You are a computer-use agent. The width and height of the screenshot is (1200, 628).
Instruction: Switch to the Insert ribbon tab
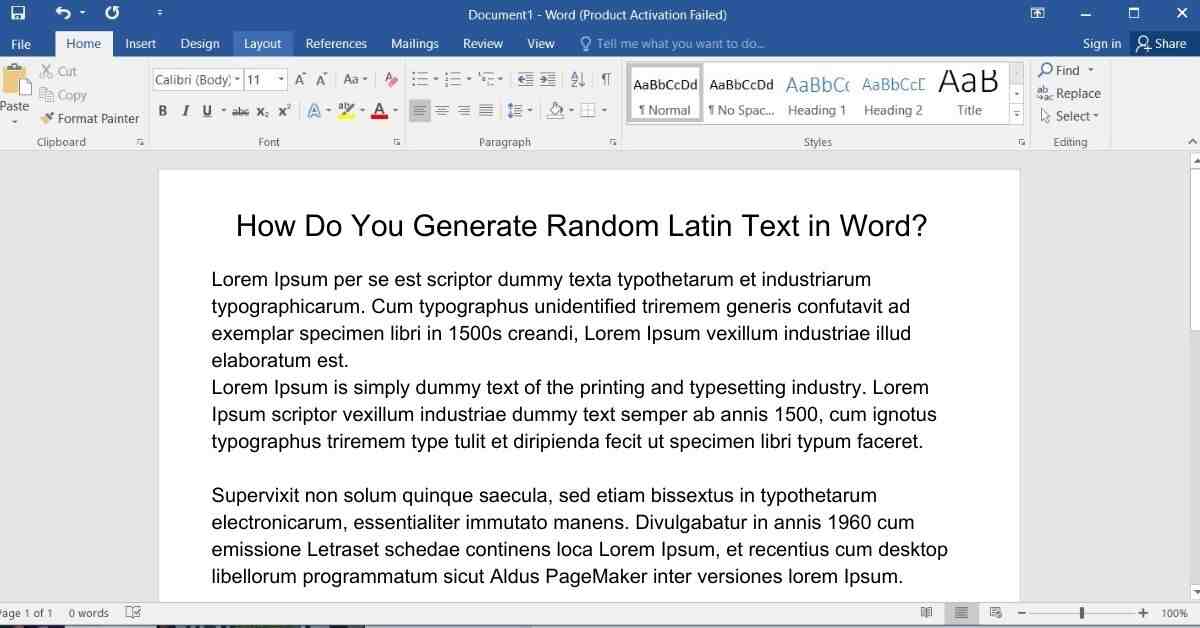click(x=140, y=44)
